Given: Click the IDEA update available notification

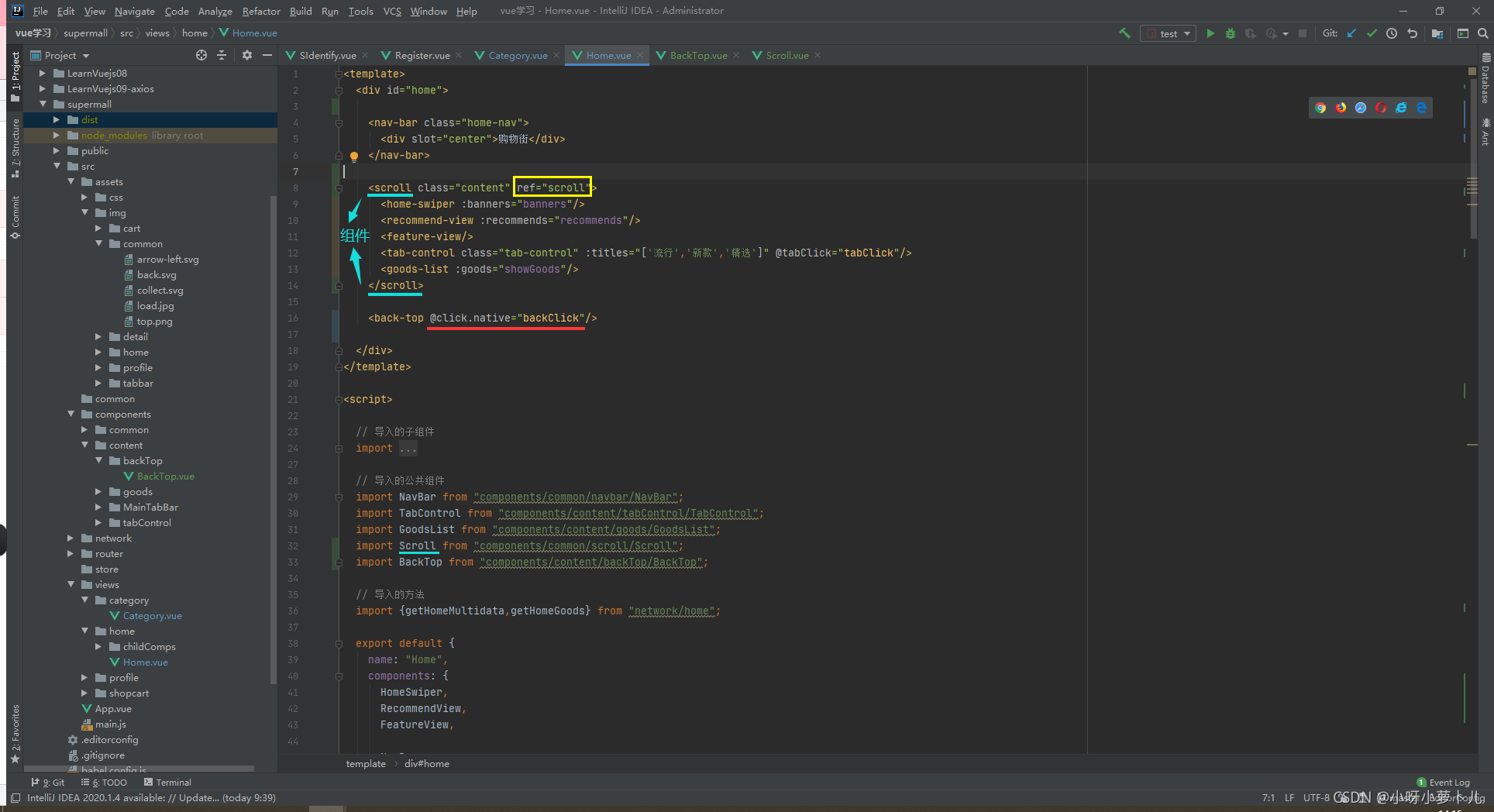Looking at the screenshot, I should coord(151,797).
